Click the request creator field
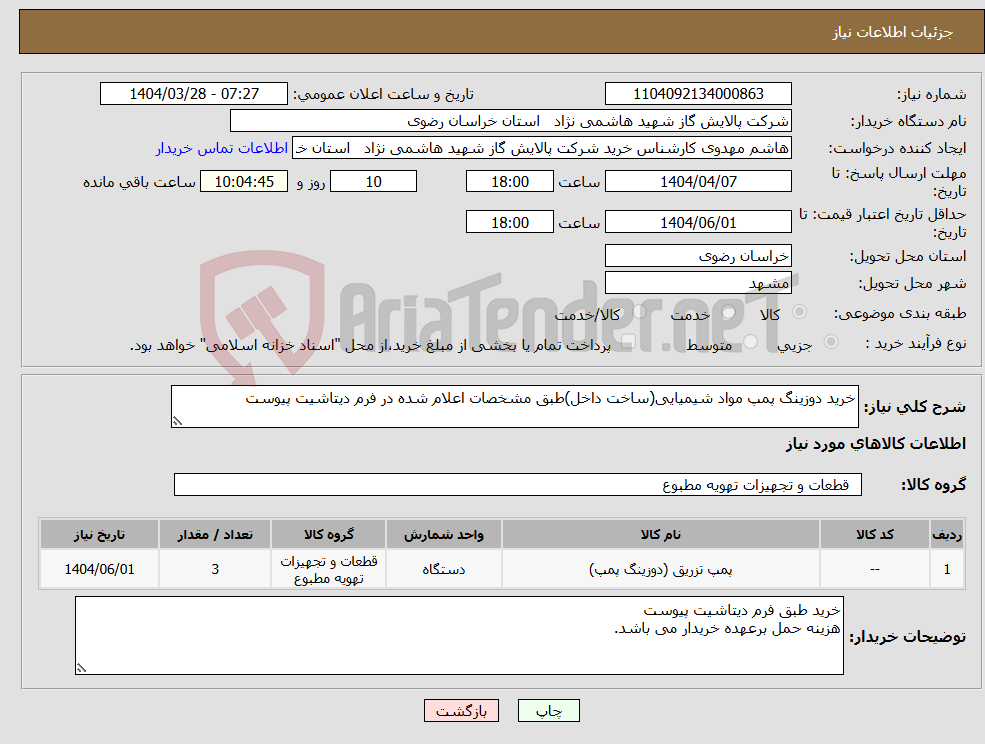This screenshot has width=985, height=744. pyautogui.click(x=541, y=148)
